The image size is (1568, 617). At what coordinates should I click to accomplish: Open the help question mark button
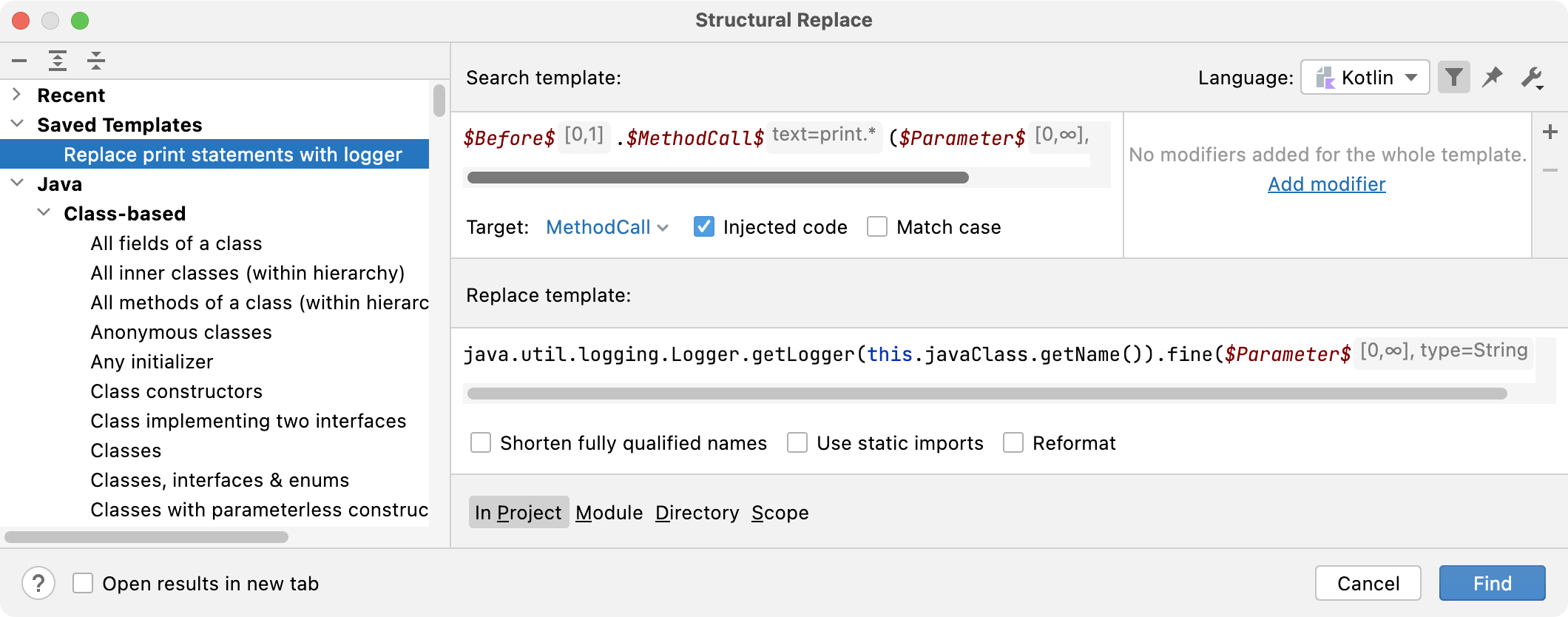(x=38, y=584)
